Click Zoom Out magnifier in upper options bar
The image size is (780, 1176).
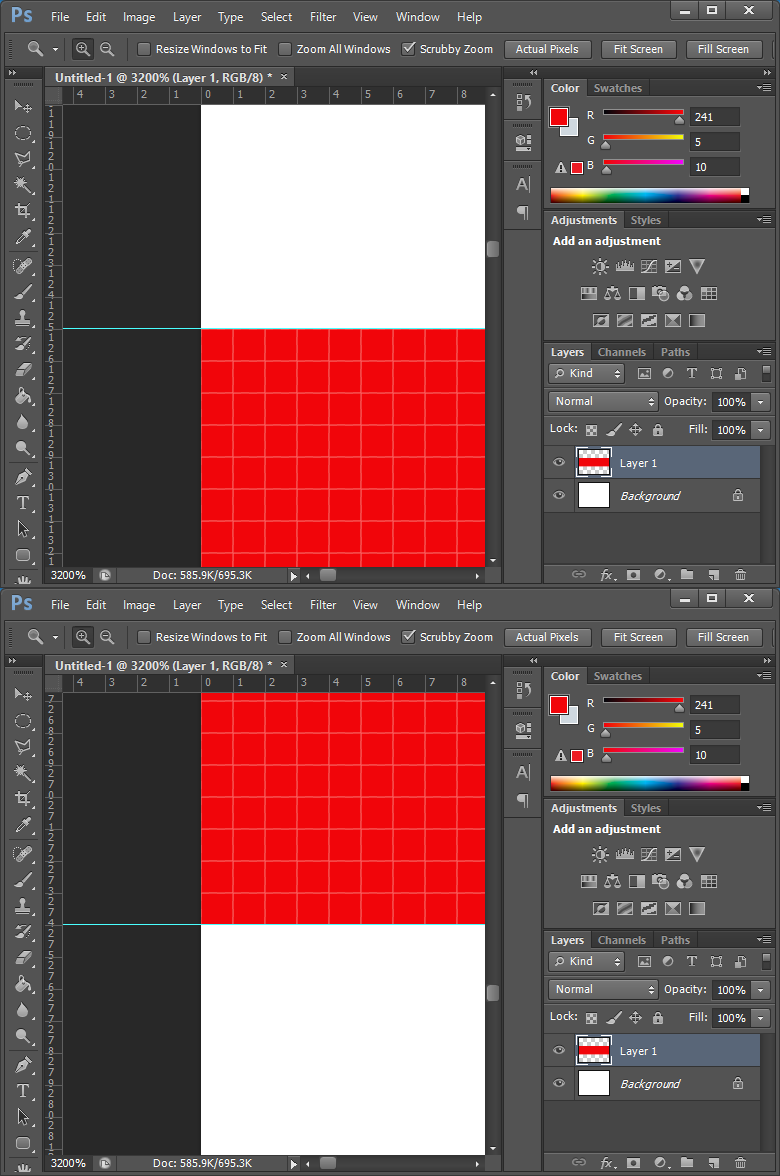coord(107,49)
